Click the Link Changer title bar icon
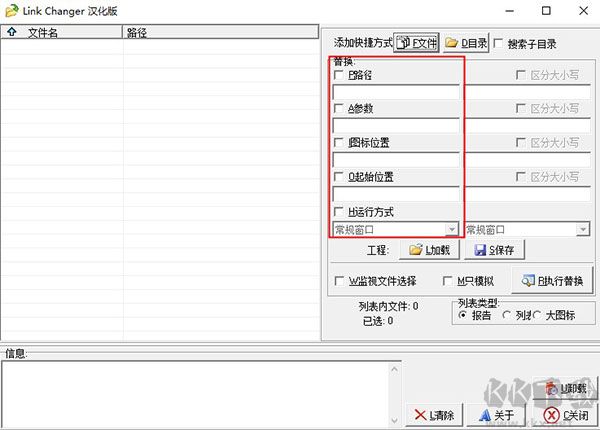This screenshot has width=600, height=430. click(11, 11)
